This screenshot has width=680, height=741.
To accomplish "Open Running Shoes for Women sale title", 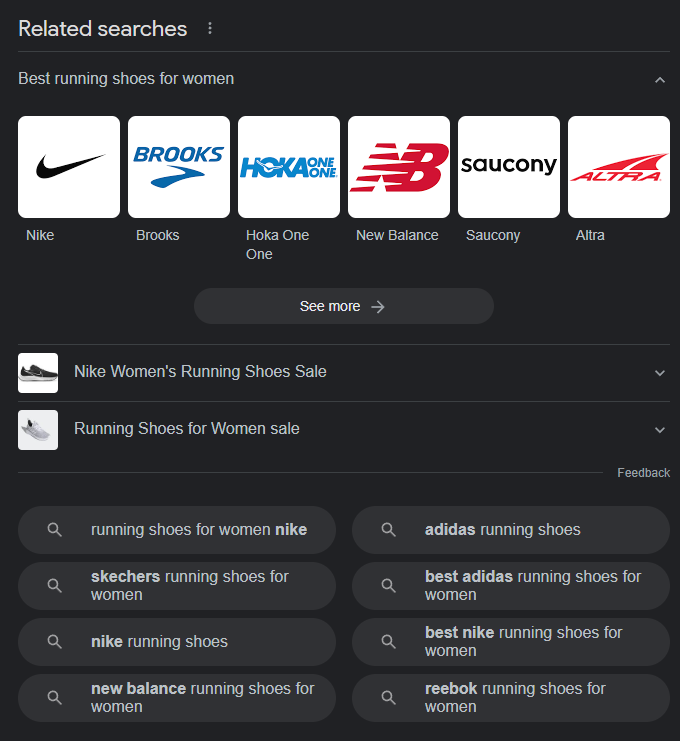I will tap(187, 429).
